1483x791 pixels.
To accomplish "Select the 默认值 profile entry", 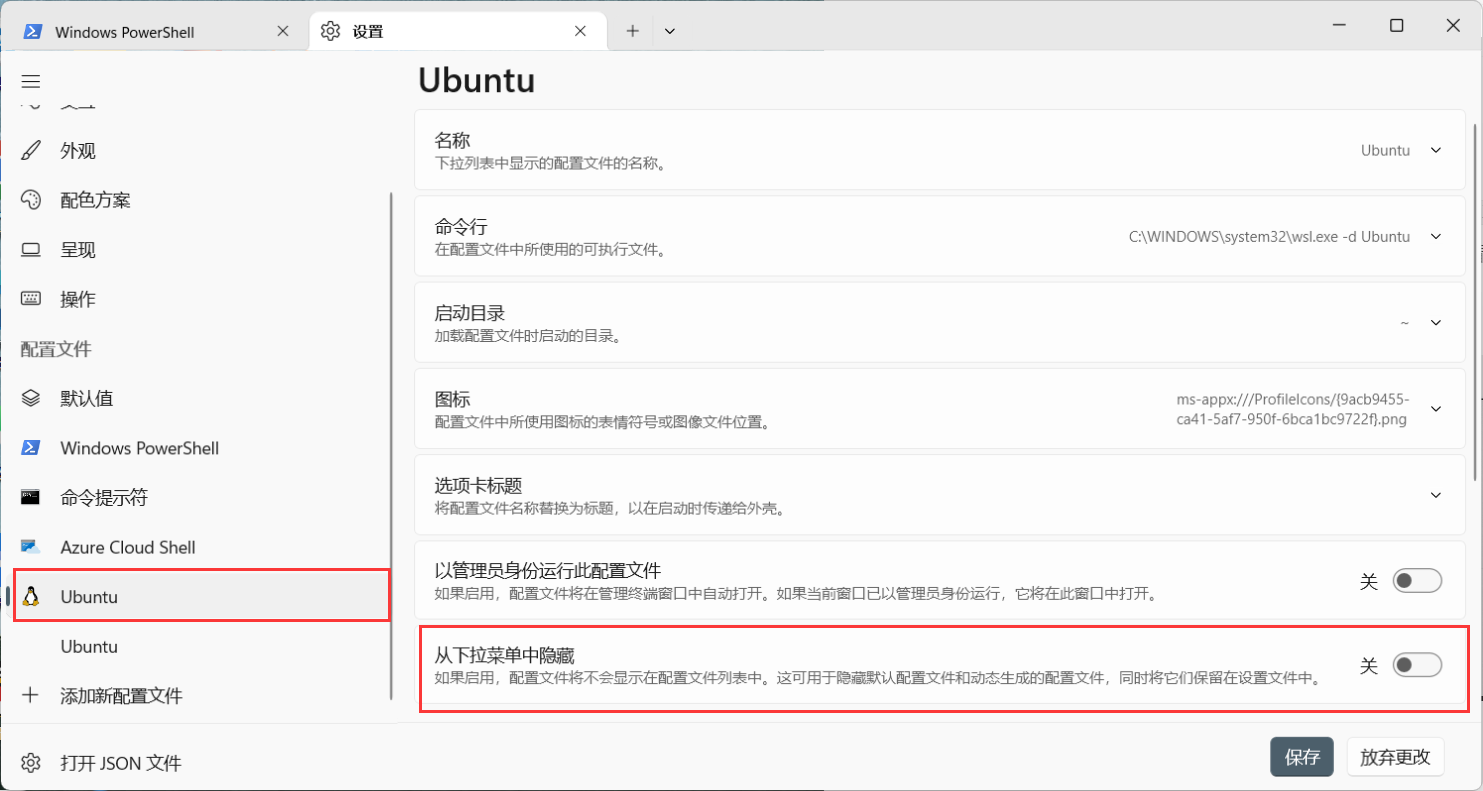I will pos(200,398).
